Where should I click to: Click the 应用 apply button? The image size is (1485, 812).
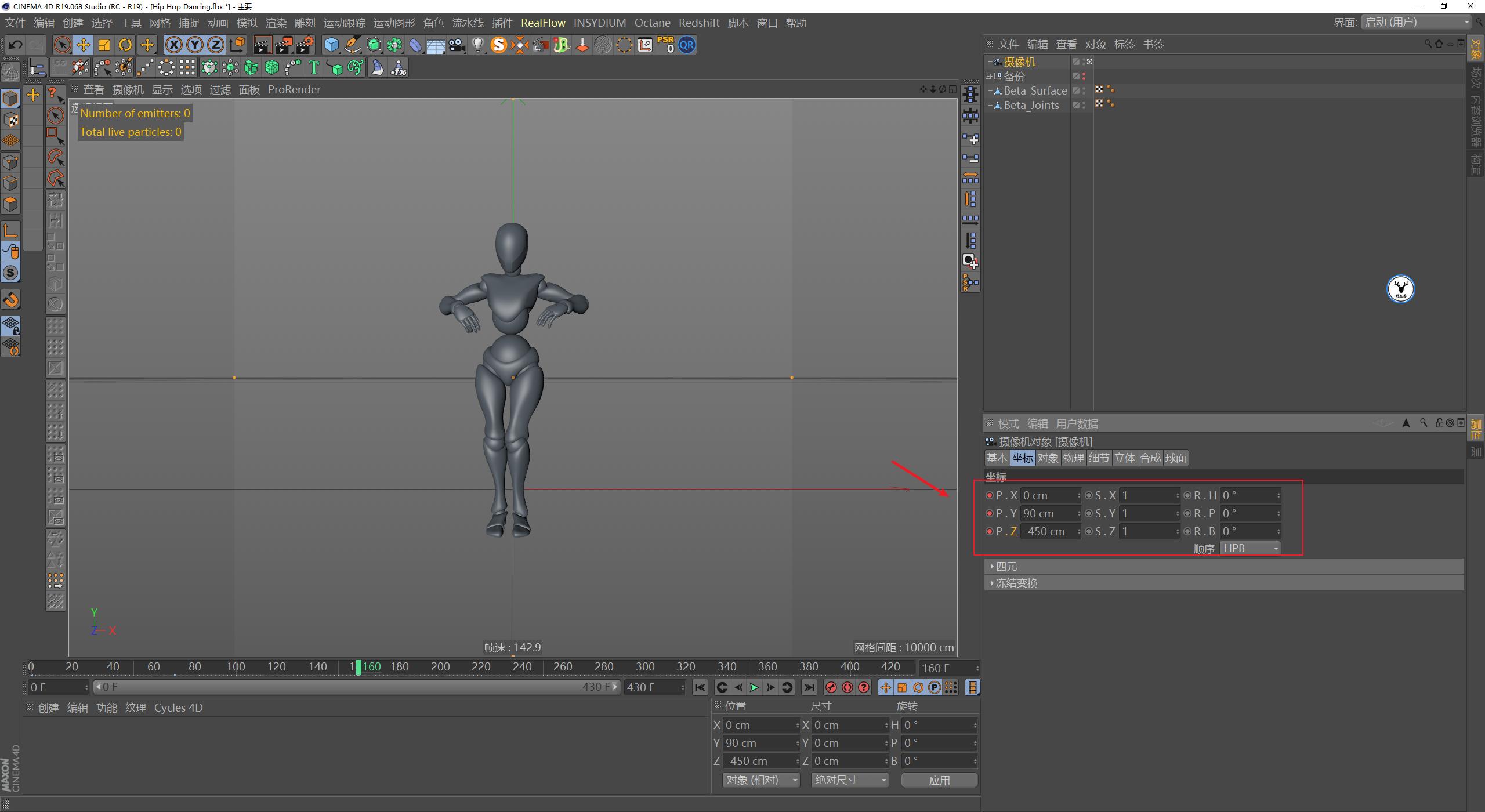pos(939,780)
